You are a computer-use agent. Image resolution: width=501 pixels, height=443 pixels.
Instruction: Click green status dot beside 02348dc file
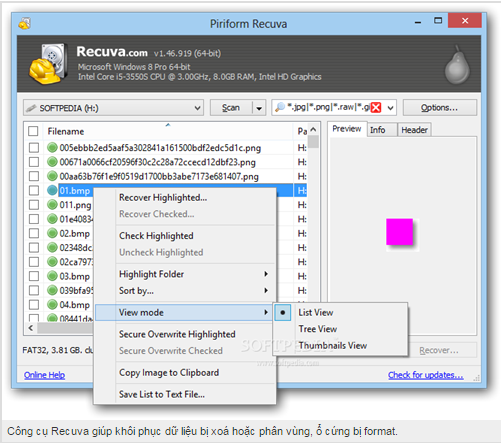coord(52,248)
